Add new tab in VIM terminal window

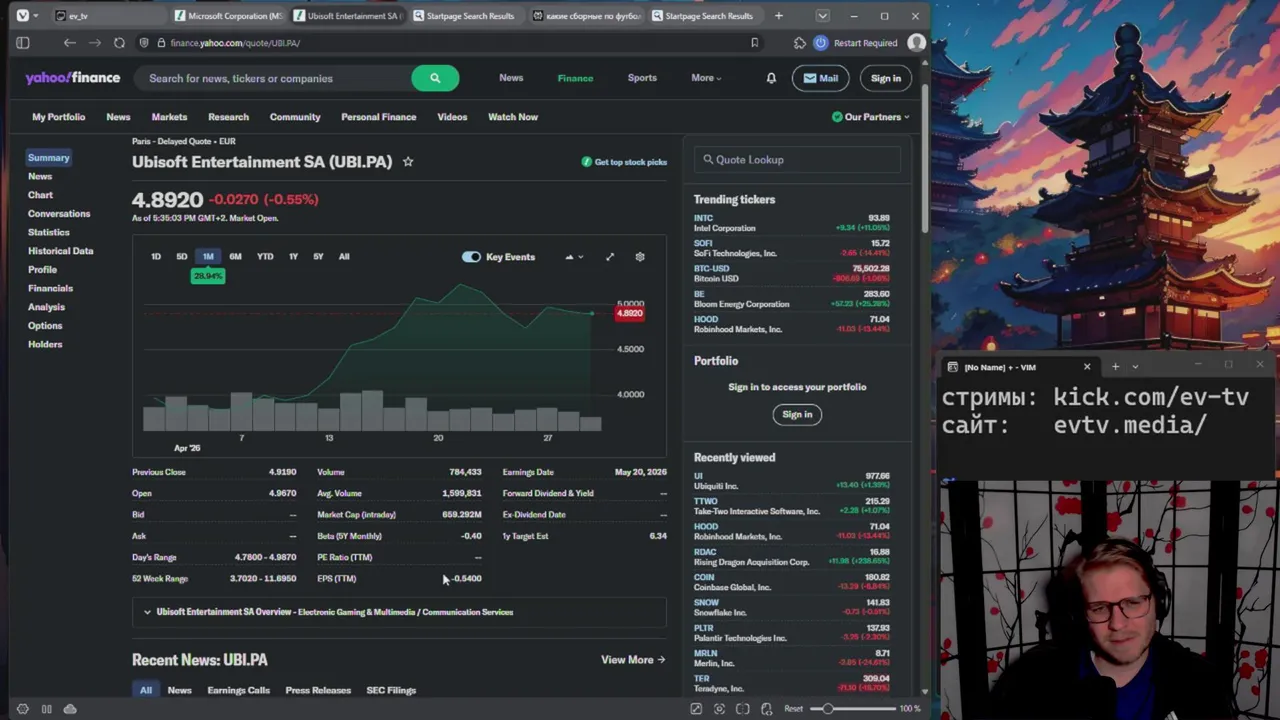point(1115,367)
